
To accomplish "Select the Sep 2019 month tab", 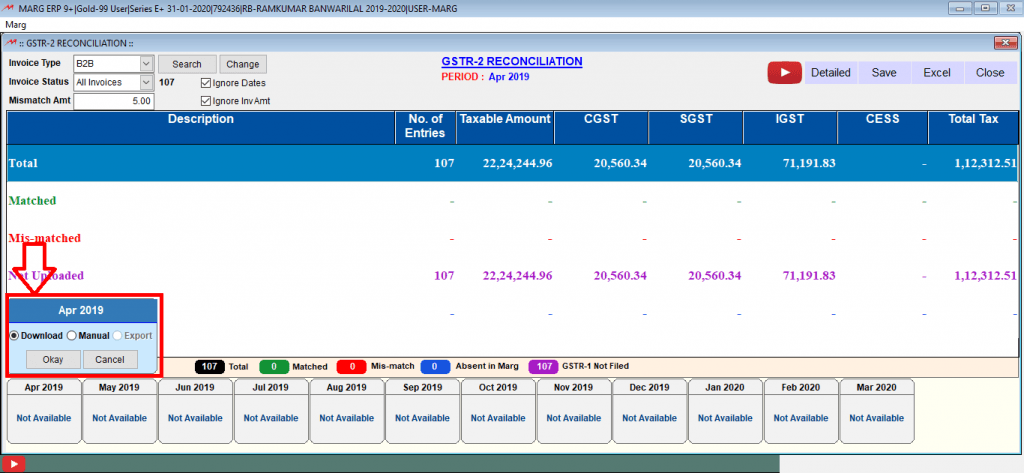I will click(423, 410).
